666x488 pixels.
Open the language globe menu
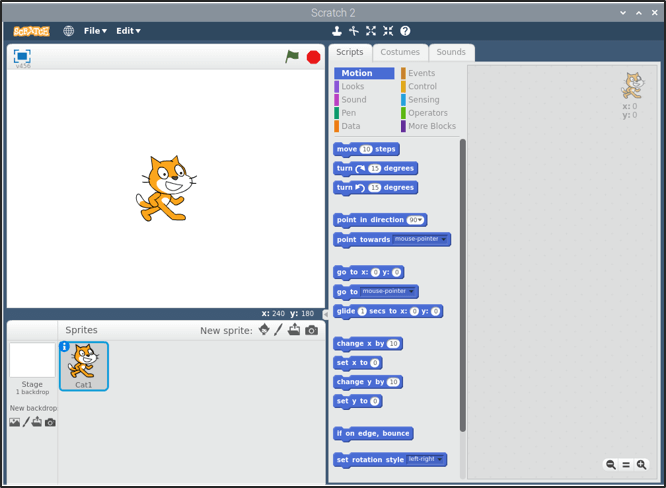68,31
